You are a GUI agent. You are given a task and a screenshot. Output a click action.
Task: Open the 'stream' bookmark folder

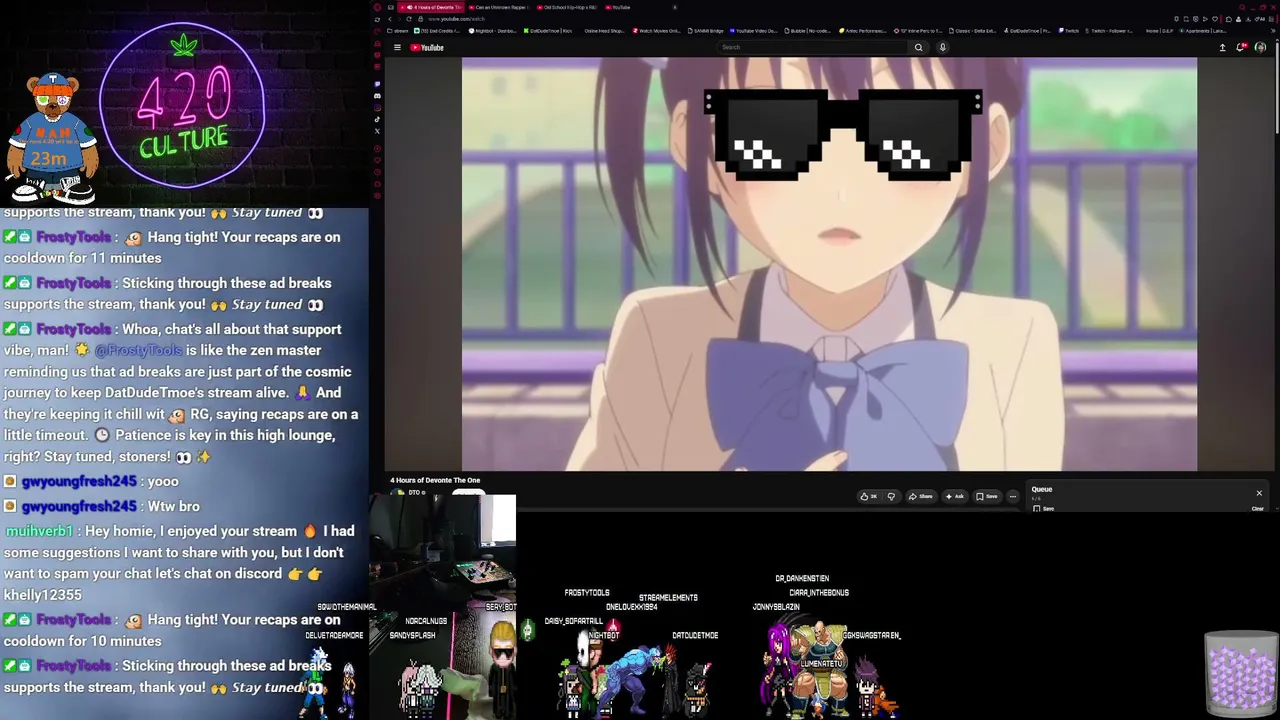(x=396, y=31)
